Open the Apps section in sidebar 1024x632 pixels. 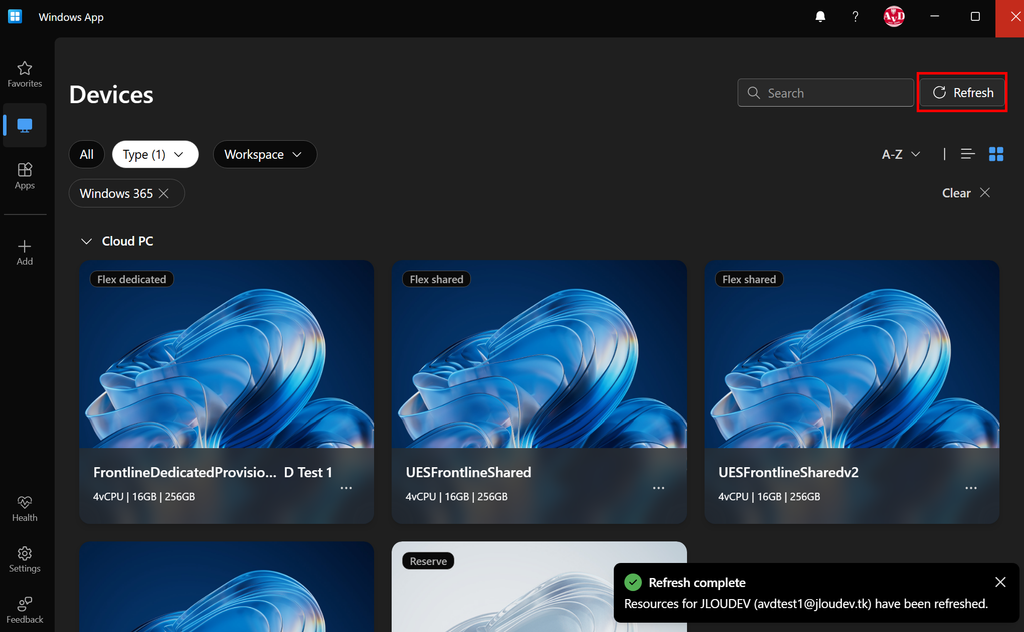click(x=25, y=176)
